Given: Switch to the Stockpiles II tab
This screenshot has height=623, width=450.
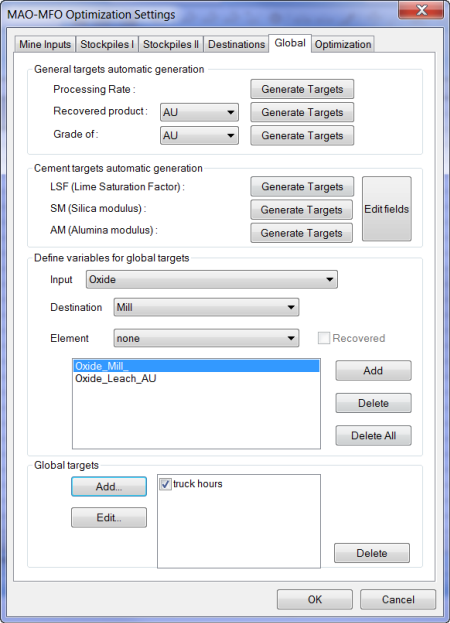Looking at the screenshot, I should [171, 44].
